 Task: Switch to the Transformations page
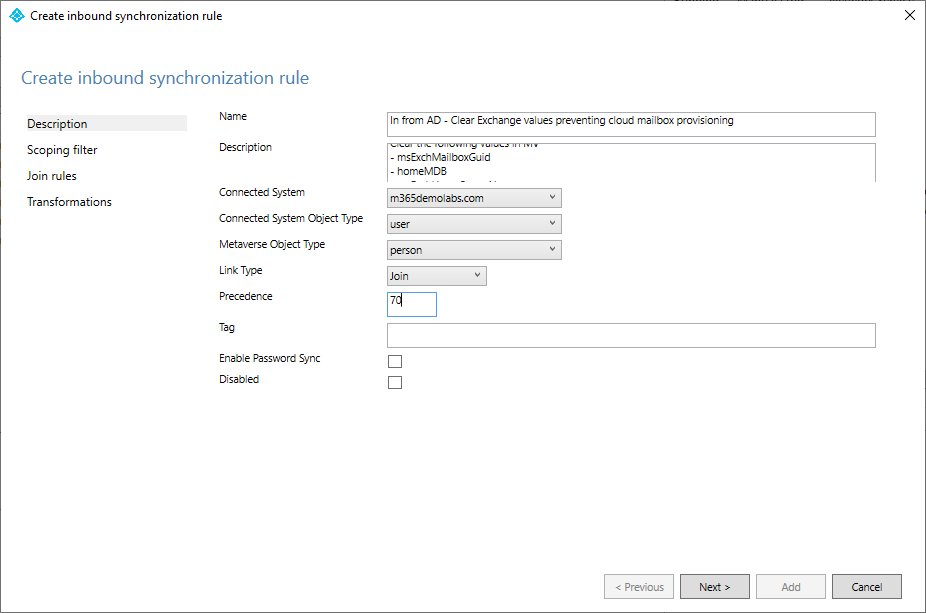click(69, 202)
